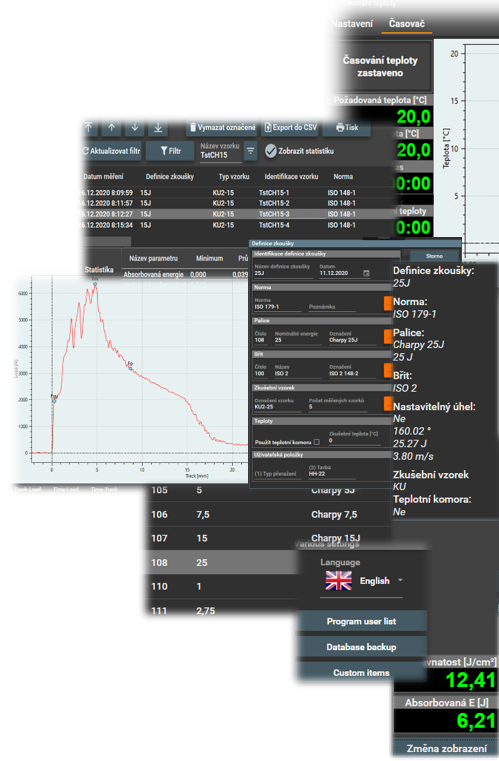Refresh with Aktualizovat filtr button
This screenshot has height=761, width=499.
tap(112, 151)
